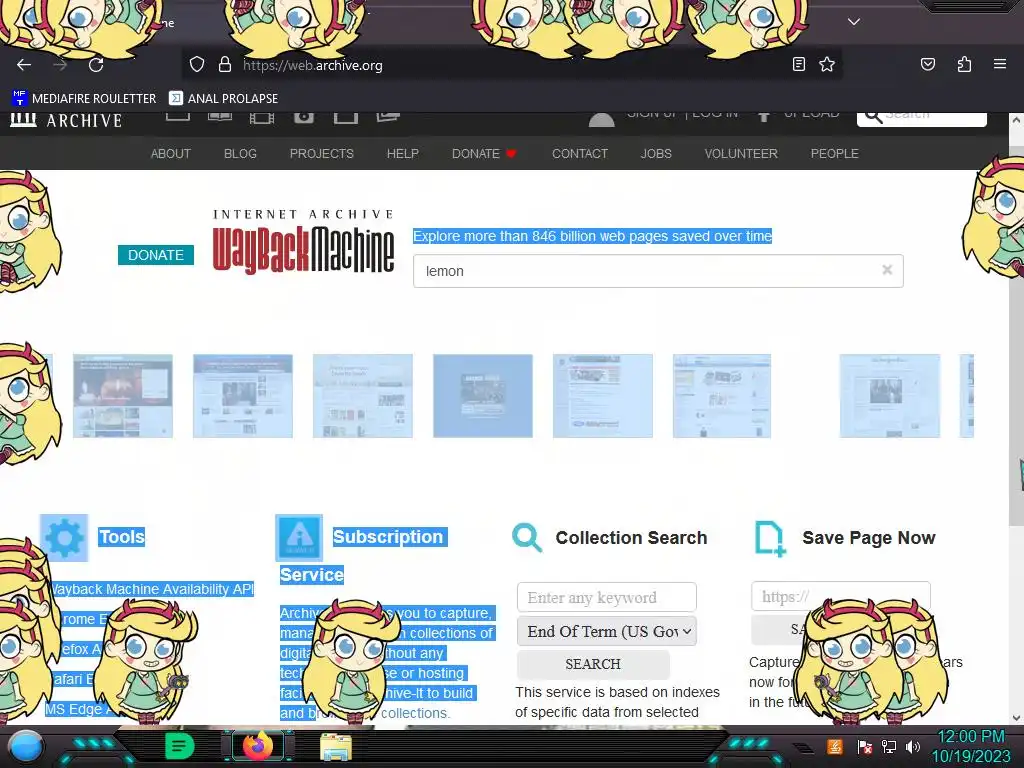
Task: Open the second site thumbnail
Action: pyautogui.click(x=243, y=396)
